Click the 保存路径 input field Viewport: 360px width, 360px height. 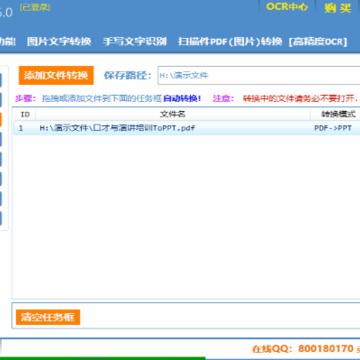point(259,75)
